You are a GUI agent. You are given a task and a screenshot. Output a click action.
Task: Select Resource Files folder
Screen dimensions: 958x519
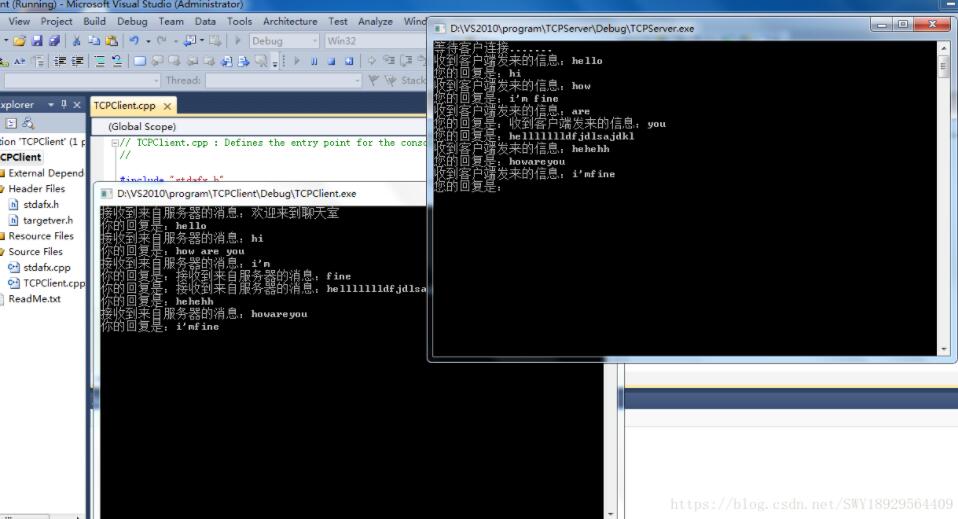[x=40, y=236]
